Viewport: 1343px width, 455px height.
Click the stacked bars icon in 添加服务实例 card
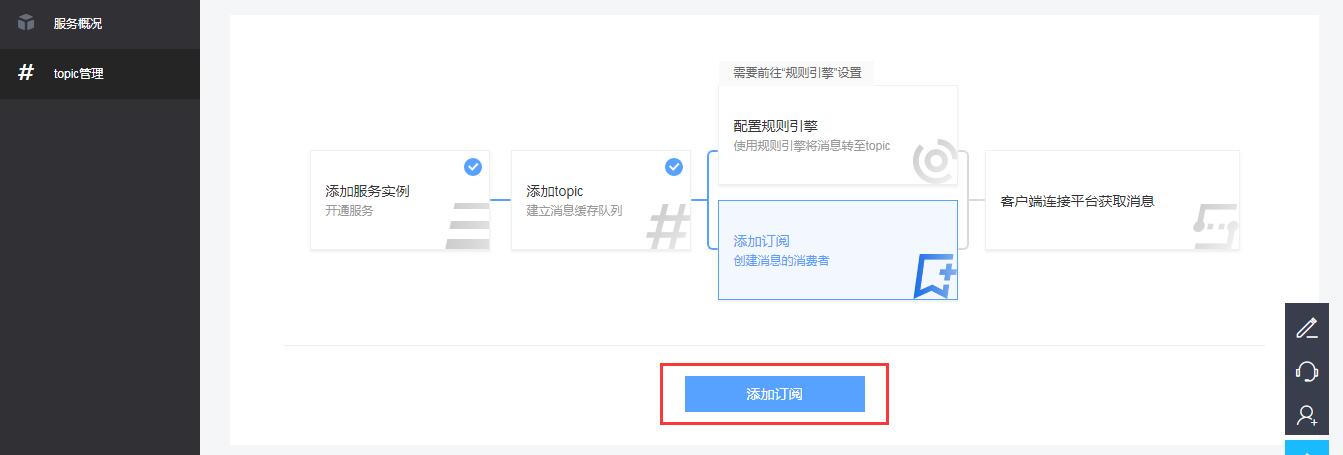pos(467,226)
